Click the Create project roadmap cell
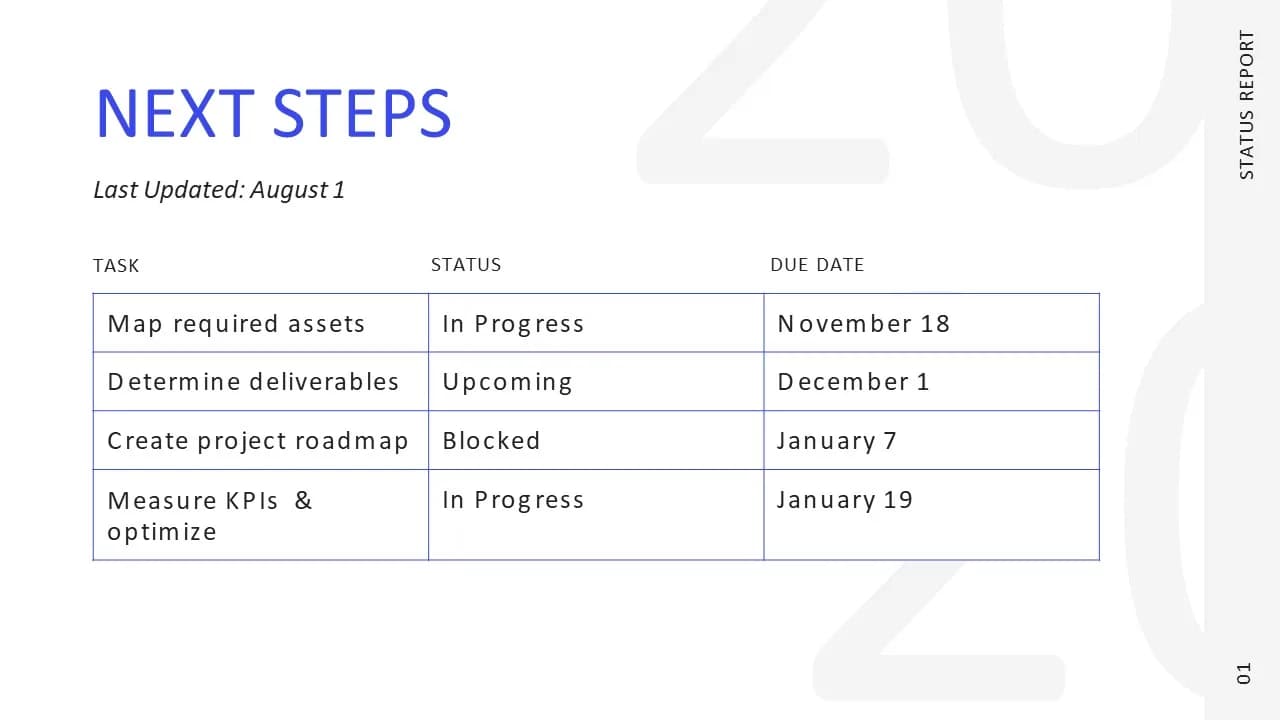This screenshot has width=1280, height=720. [261, 440]
